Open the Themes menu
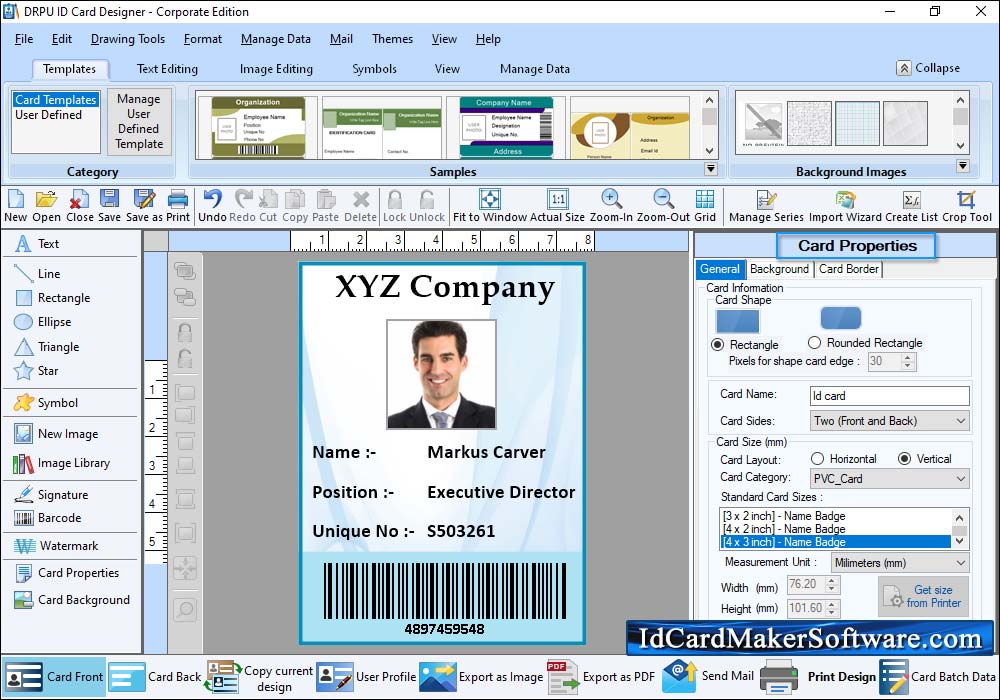This screenshot has width=1000, height=700. [x=392, y=39]
